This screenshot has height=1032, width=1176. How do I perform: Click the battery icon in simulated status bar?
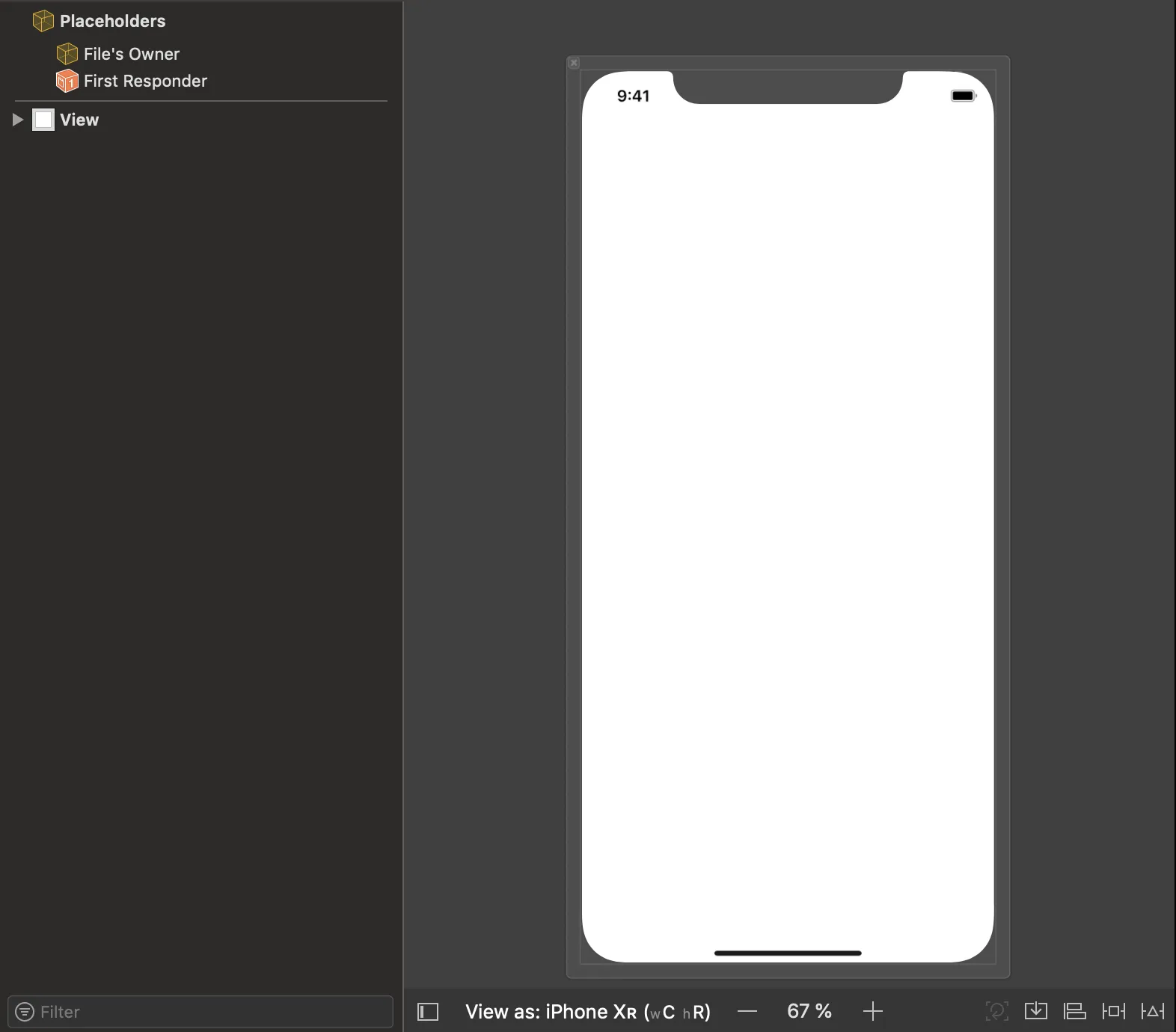click(964, 96)
